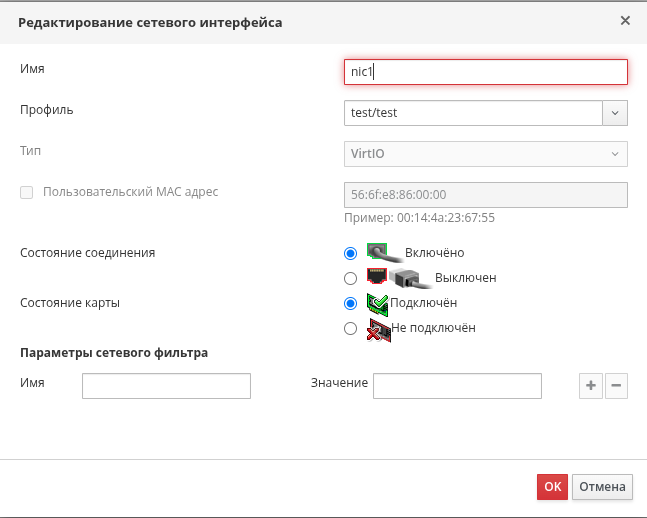This screenshot has height=518, width=647.
Task: Click the Состояние карты label
Action: click(70, 303)
